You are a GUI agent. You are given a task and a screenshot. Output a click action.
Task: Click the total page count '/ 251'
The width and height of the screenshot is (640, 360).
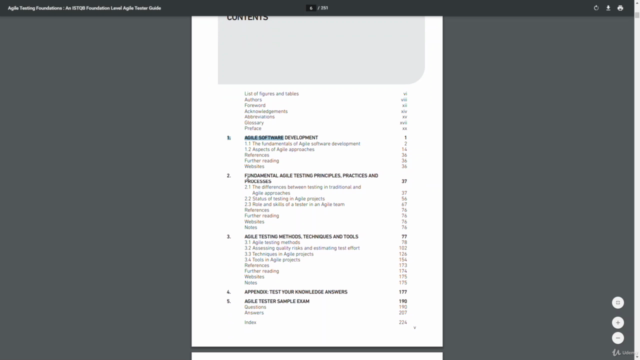(323, 8)
